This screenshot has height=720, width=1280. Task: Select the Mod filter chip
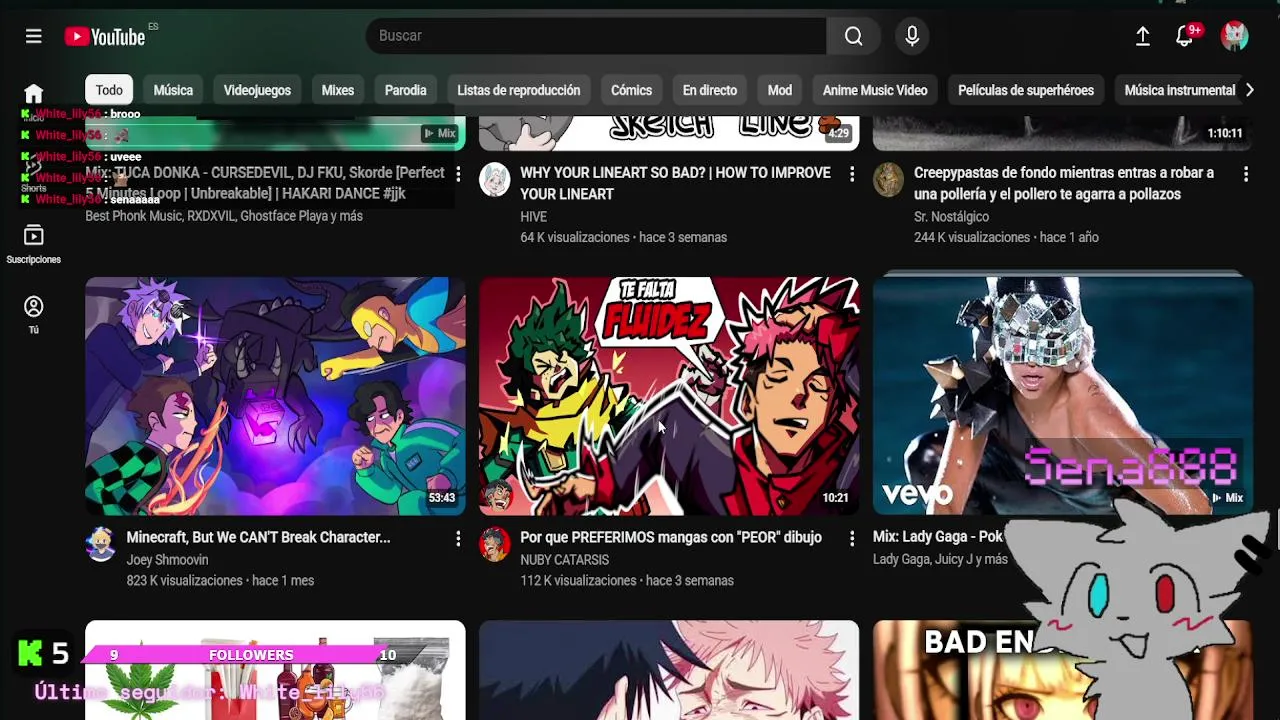[x=780, y=90]
